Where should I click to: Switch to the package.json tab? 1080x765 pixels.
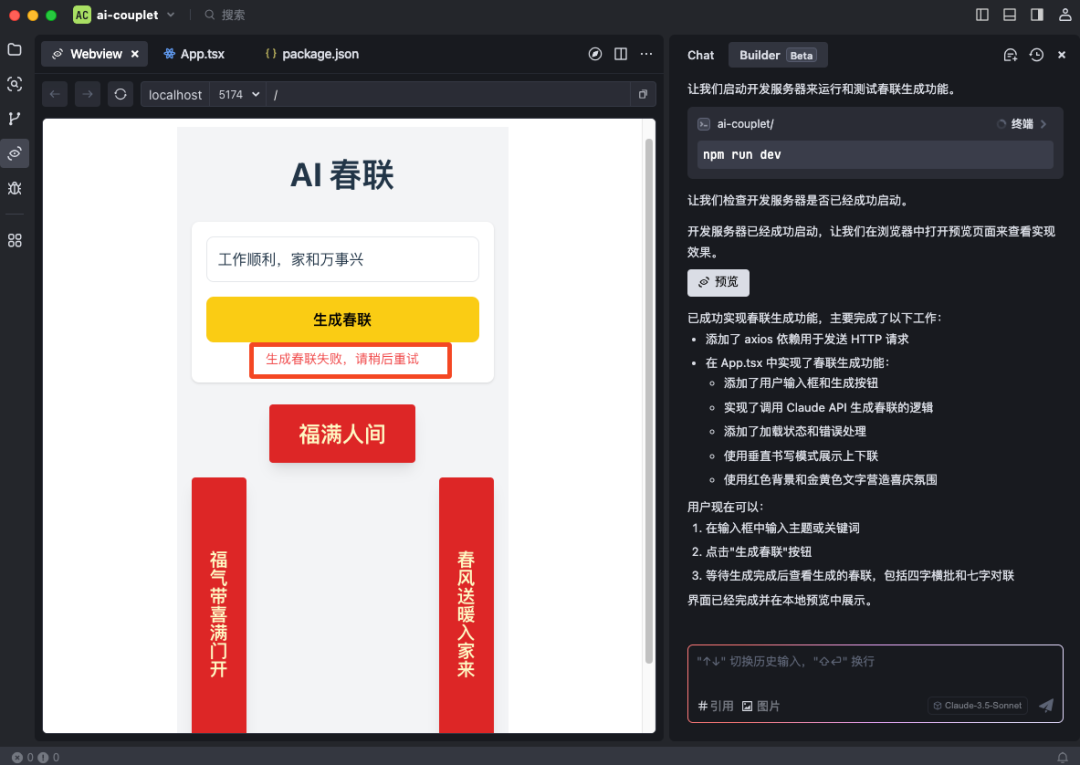(312, 54)
